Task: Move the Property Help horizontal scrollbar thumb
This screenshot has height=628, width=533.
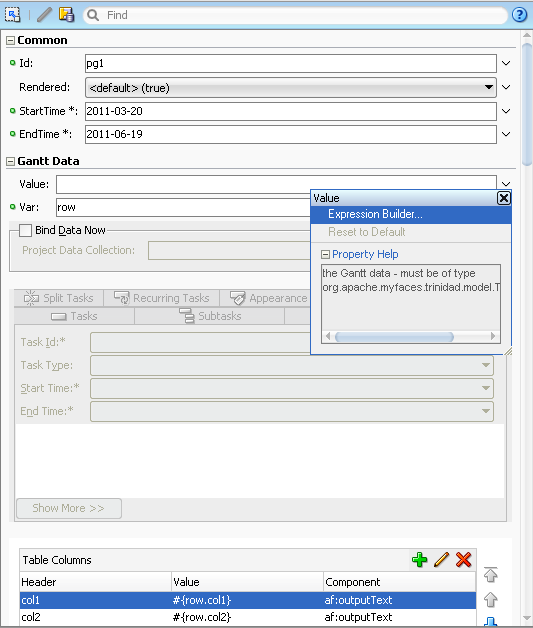Action: click(394, 336)
